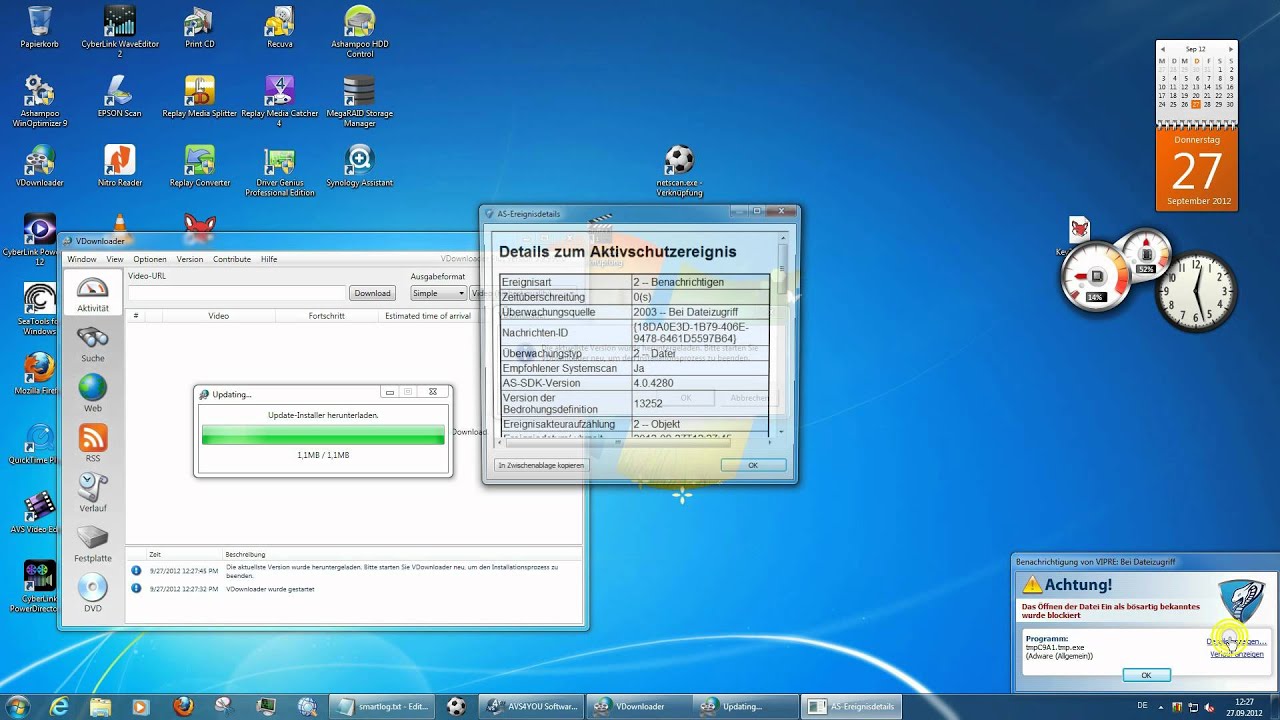
Task: Click the Download button beside Video-URL field
Action: pyautogui.click(x=372, y=293)
